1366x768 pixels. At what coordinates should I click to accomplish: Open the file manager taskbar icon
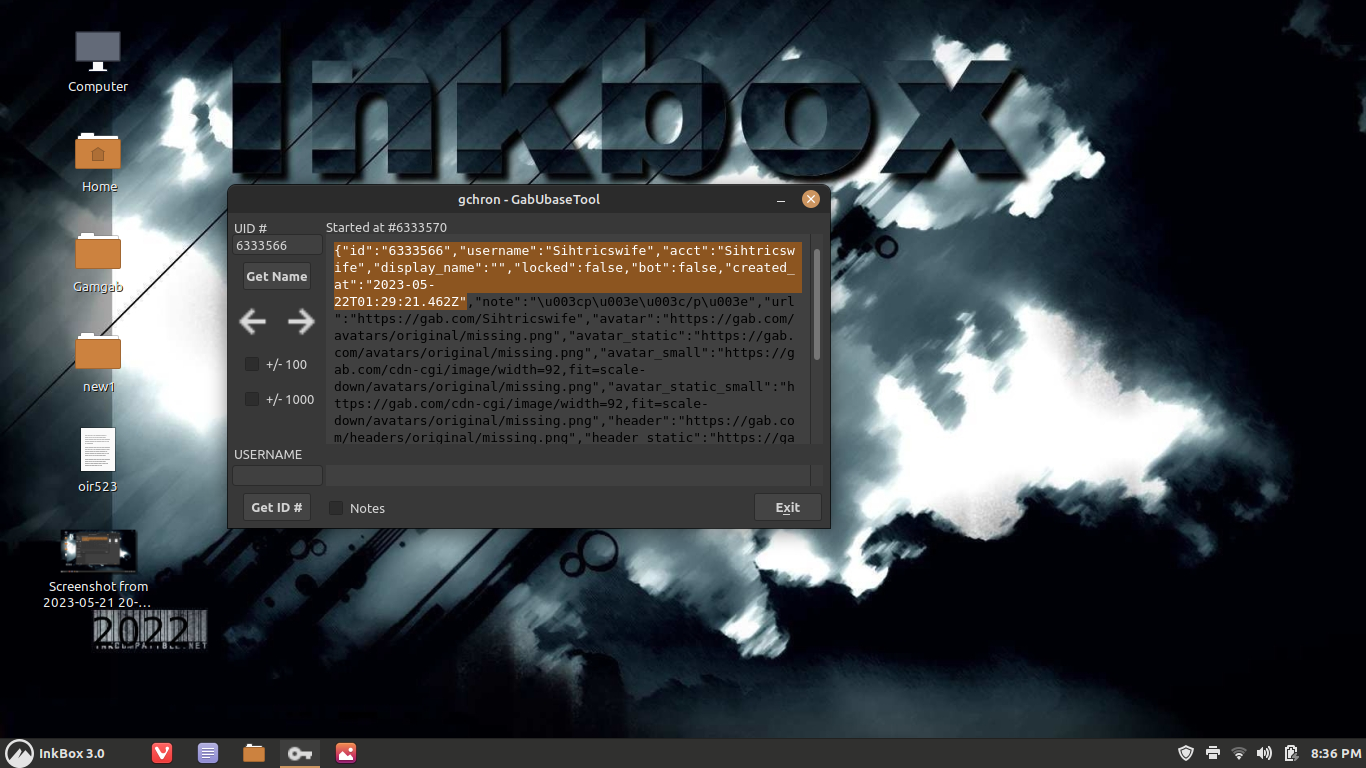pos(254,753)
